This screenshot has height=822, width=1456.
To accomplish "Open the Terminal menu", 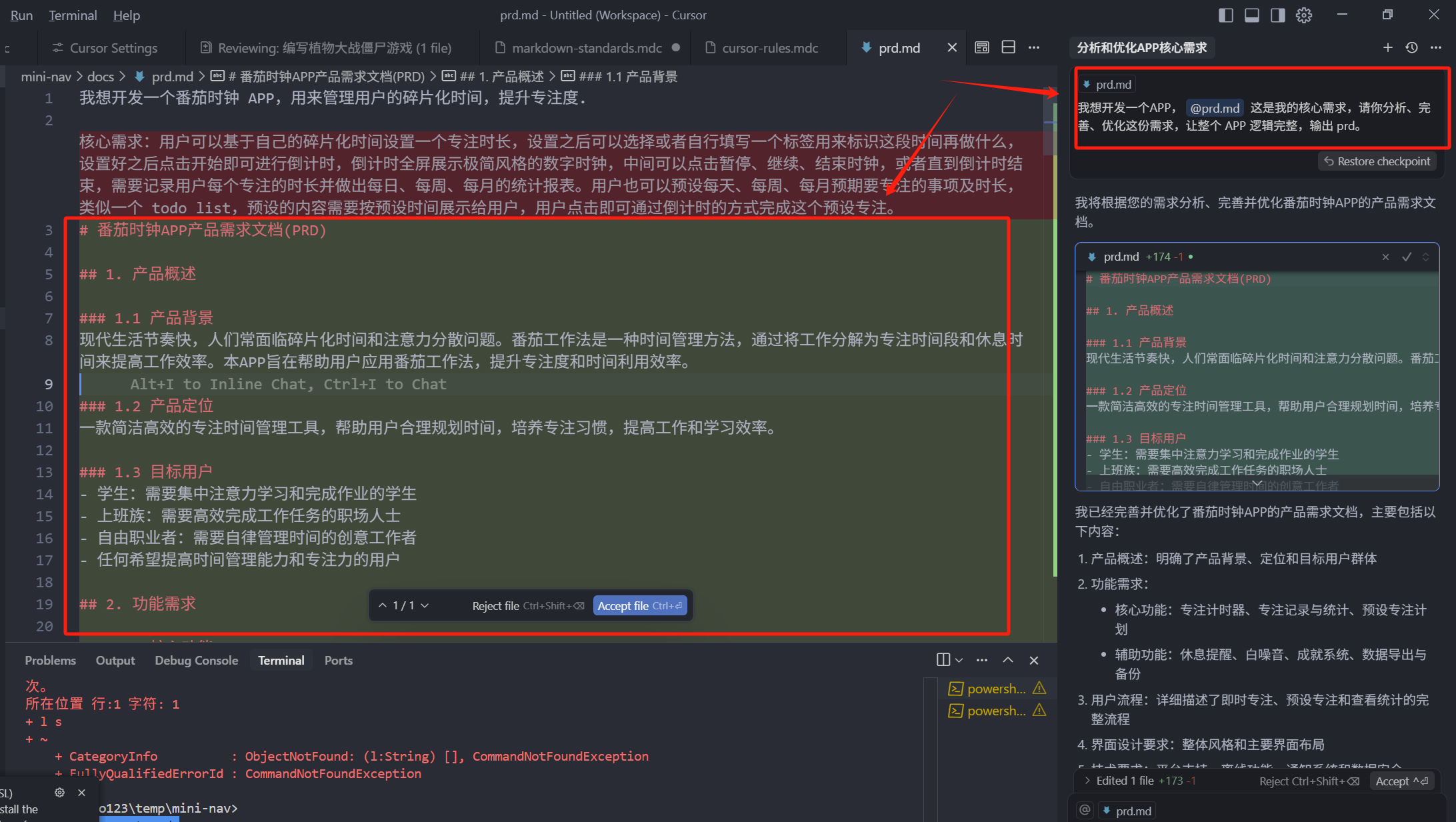I will pos(73,15).
